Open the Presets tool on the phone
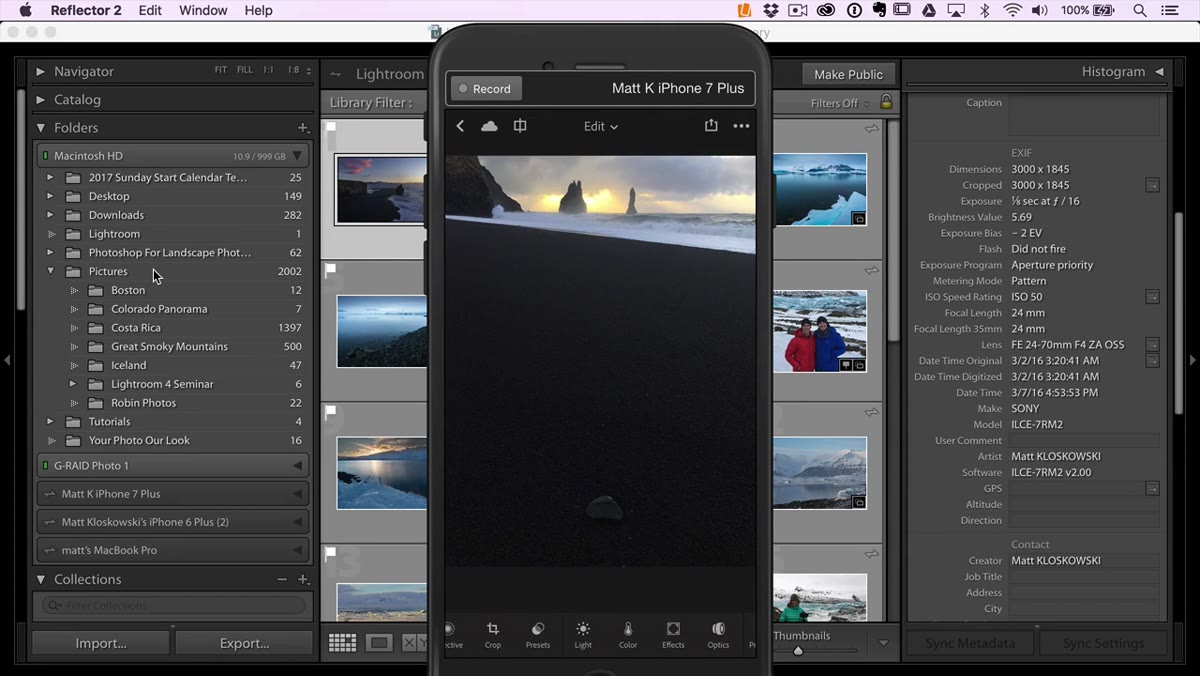Viewport: 1200px width, 676px height. pos(538,634)
